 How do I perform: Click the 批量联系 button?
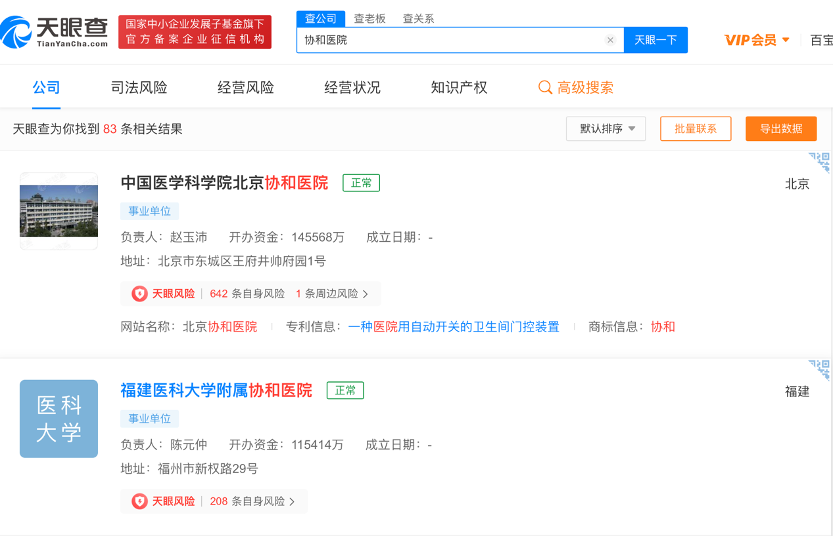(696, 129)
